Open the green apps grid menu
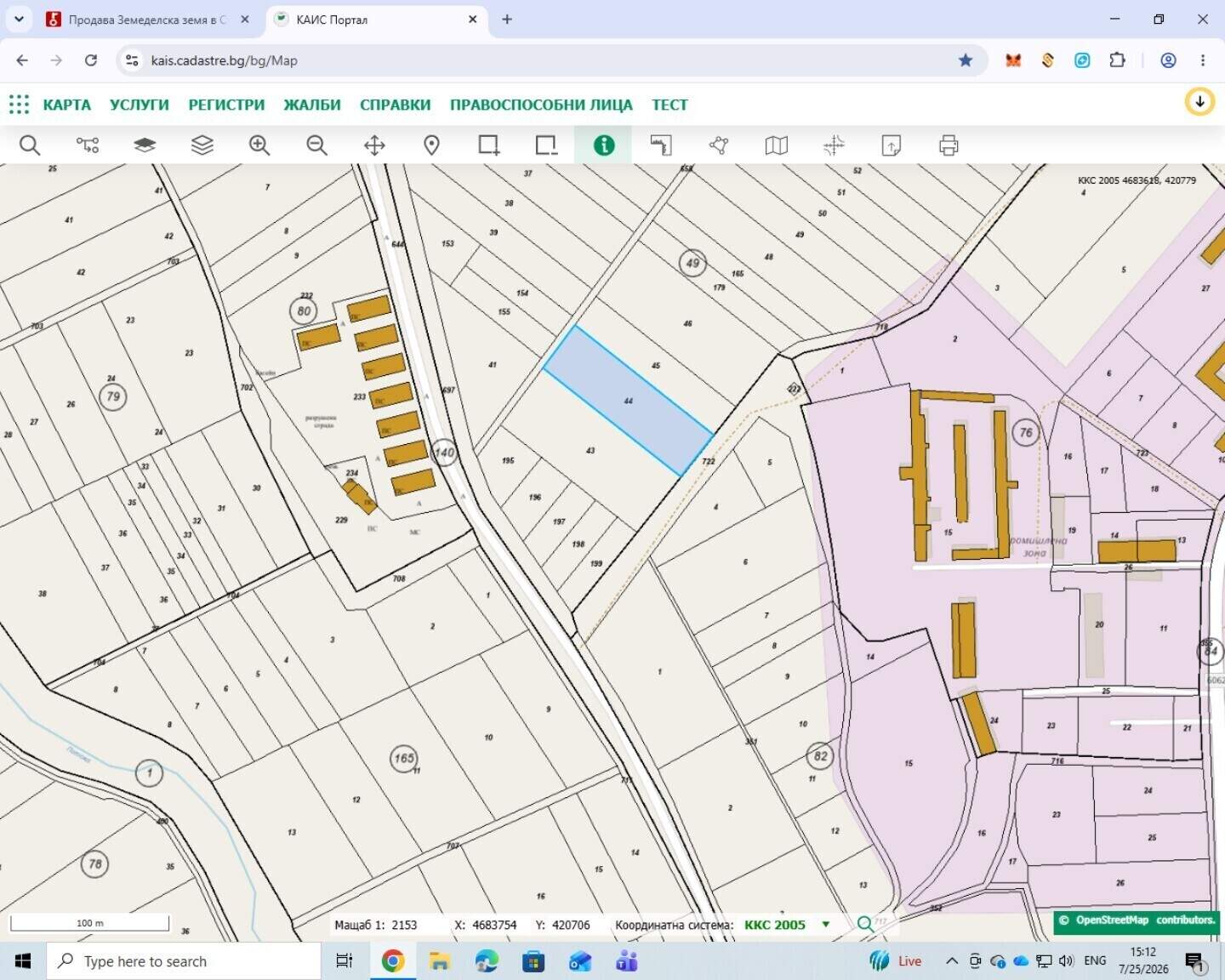 pos(19,105)
